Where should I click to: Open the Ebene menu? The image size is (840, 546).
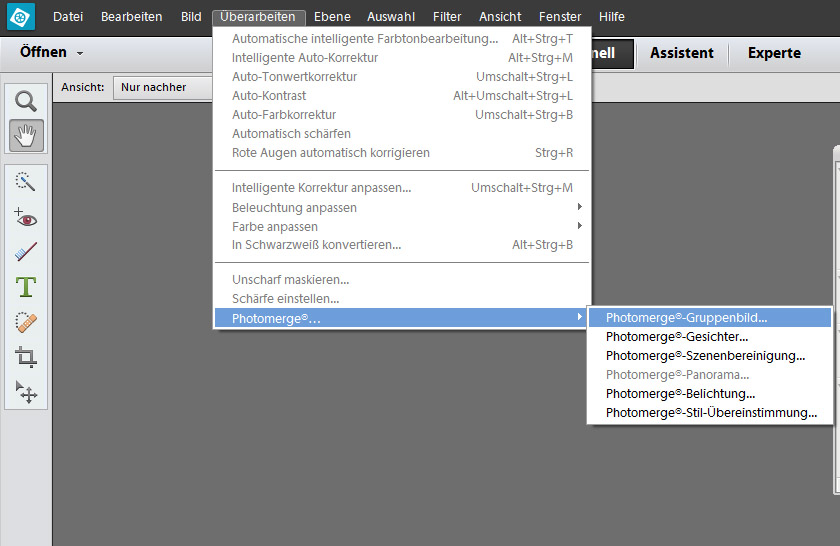[332, 17]
